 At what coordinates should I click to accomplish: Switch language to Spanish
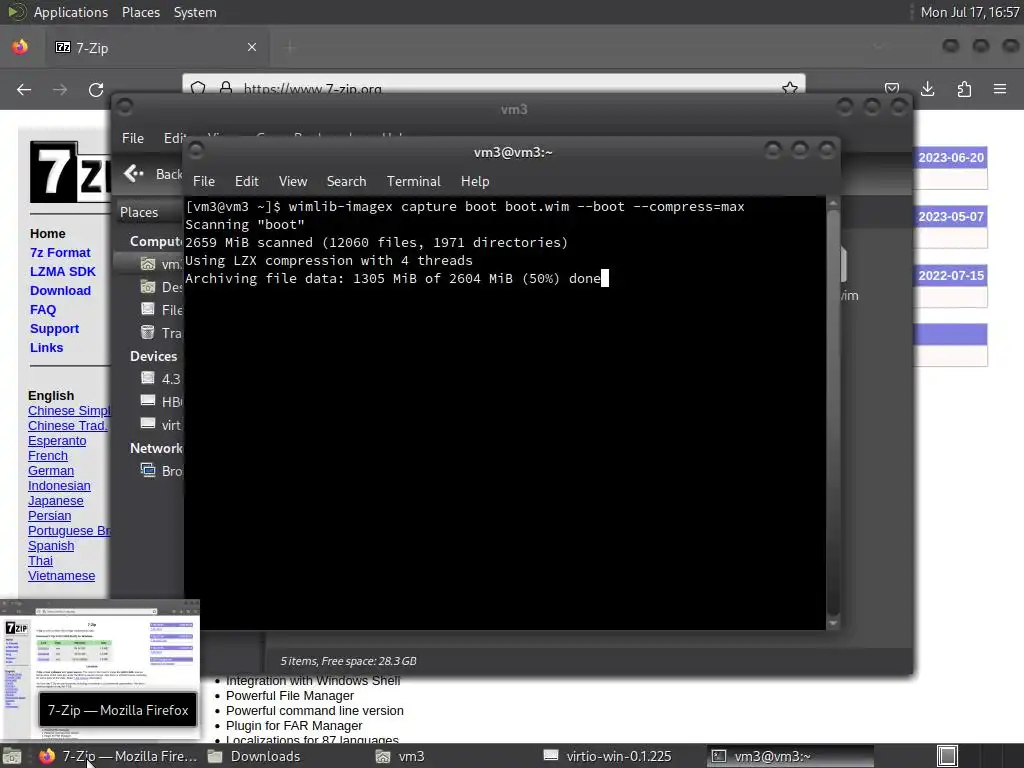tap(51, 546)
